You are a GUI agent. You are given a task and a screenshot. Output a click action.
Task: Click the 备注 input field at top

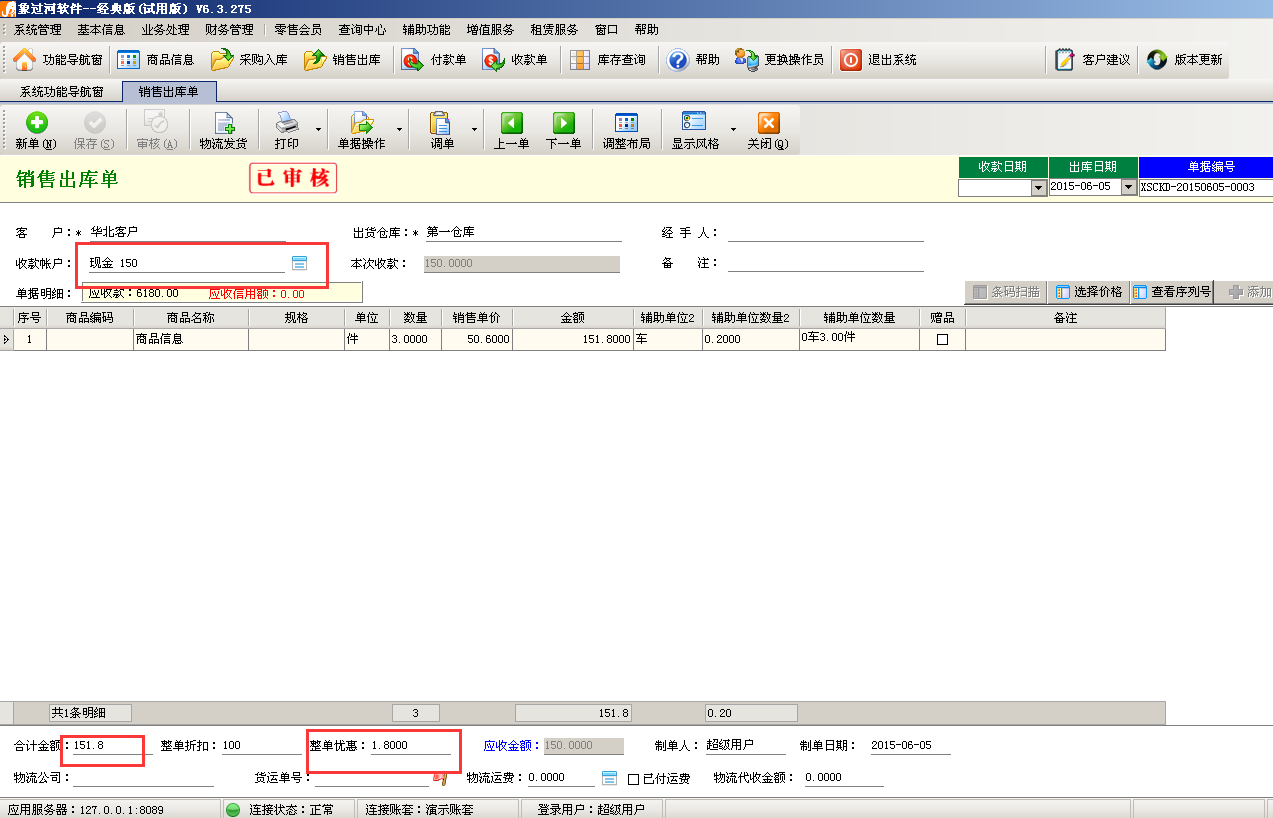[x=825, y=263]
